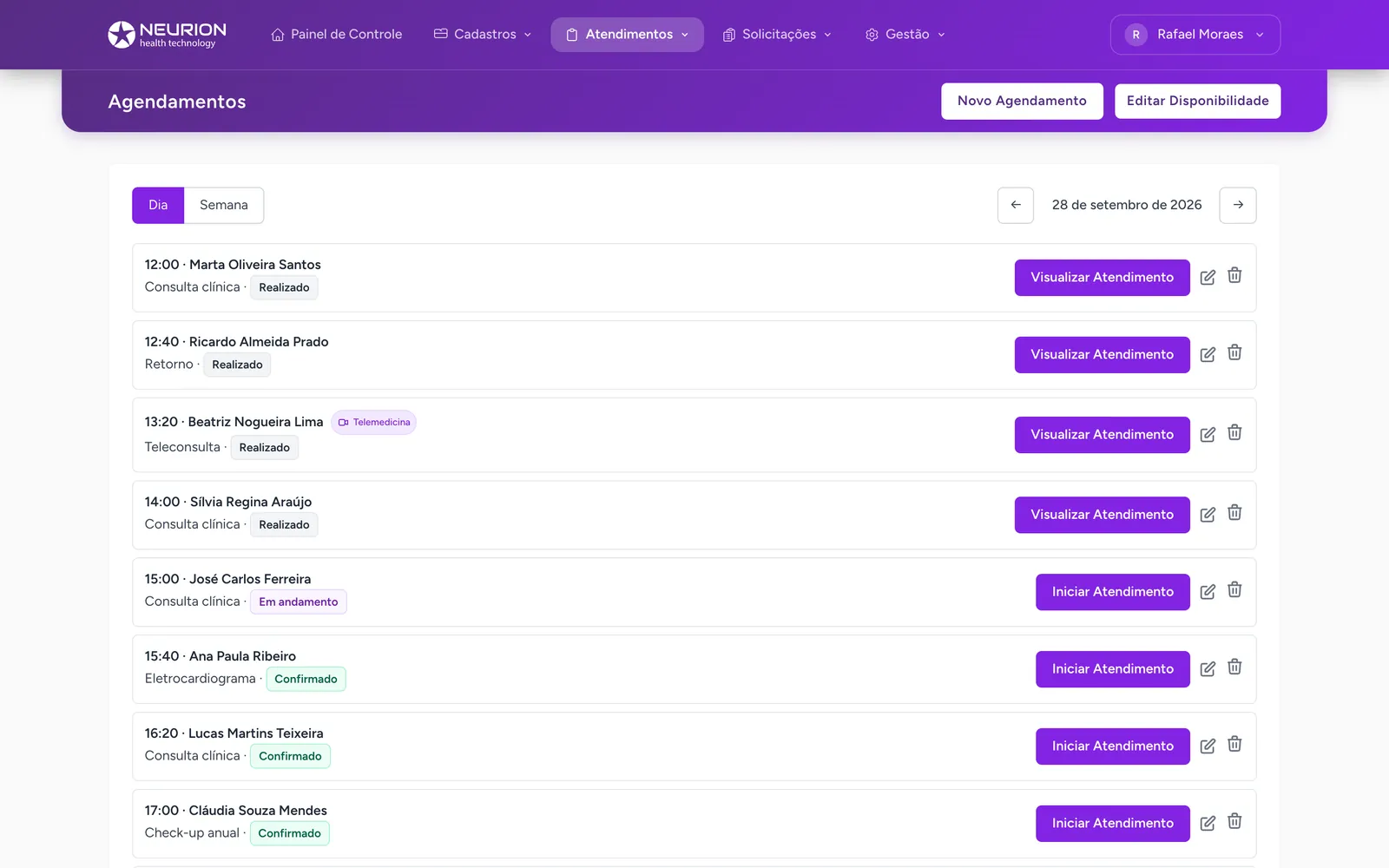Select Dia view toggle

coord(158,205)
